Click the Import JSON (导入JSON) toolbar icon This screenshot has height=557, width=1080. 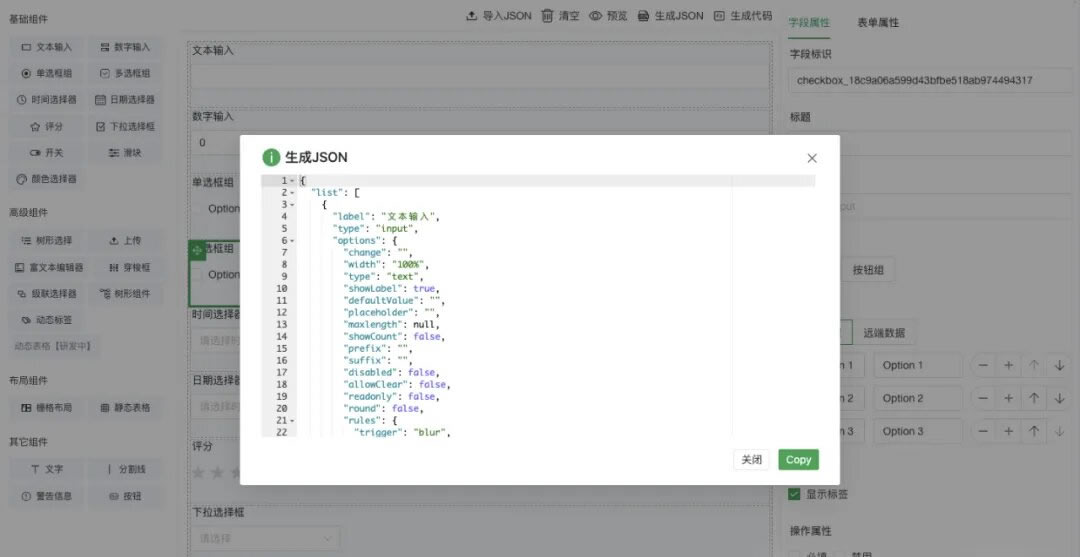[472, 16]
